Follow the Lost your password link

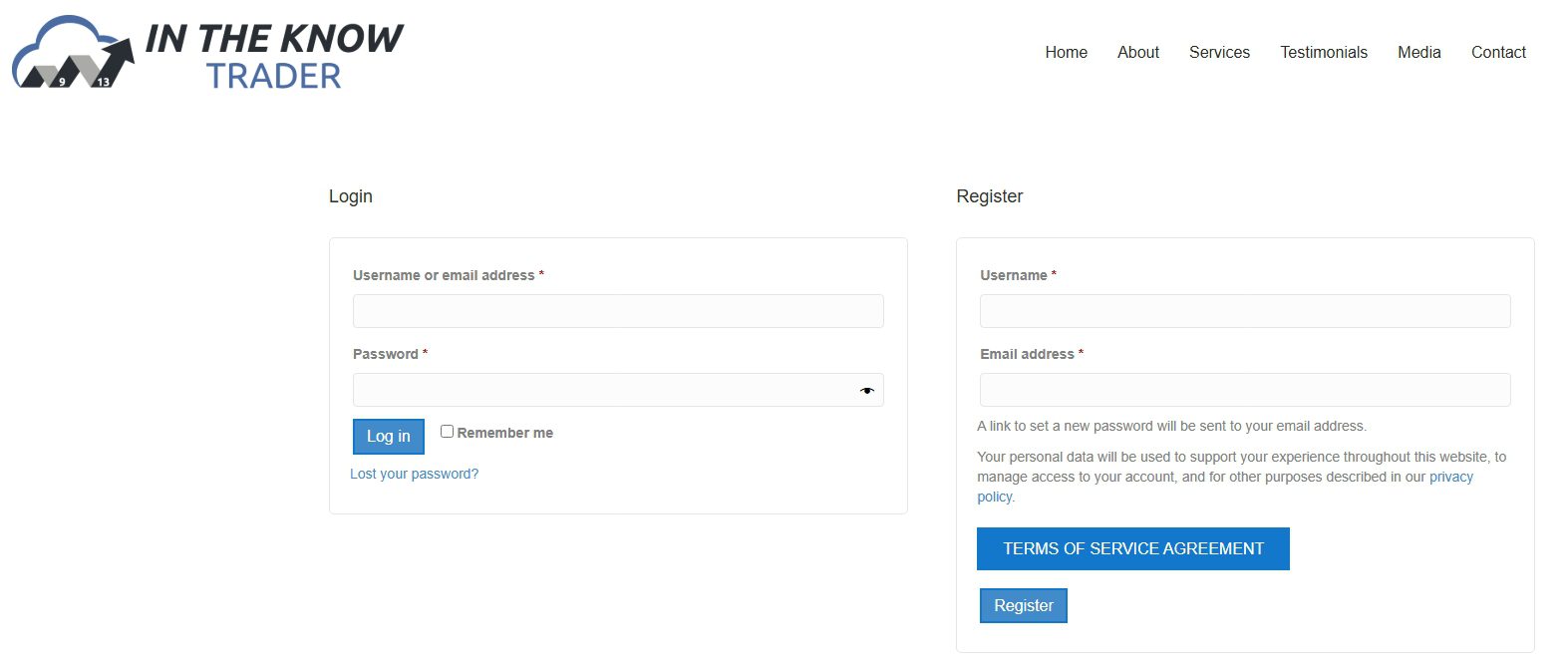click(414, 474)
